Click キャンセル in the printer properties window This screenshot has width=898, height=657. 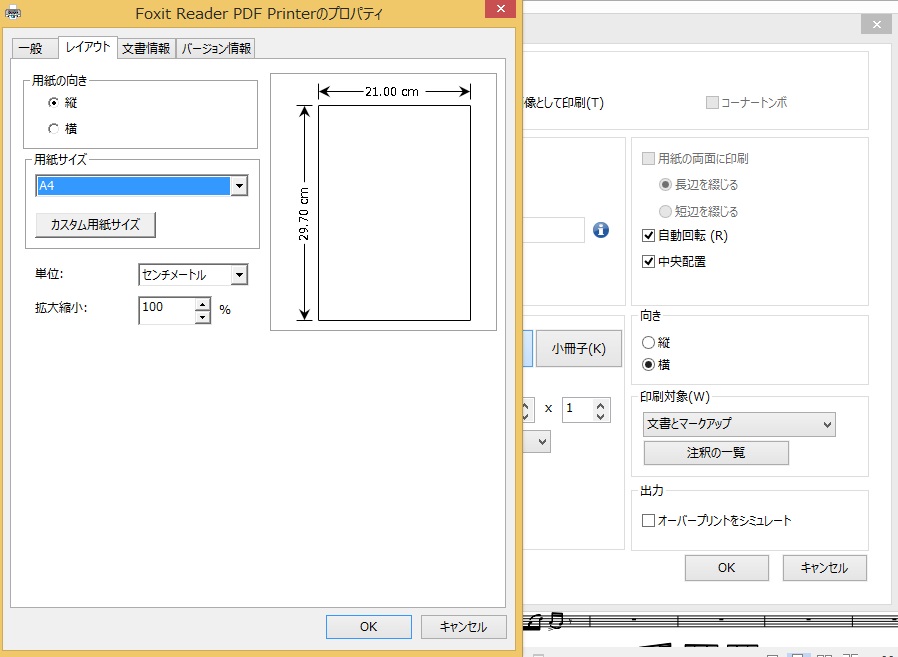463,627
